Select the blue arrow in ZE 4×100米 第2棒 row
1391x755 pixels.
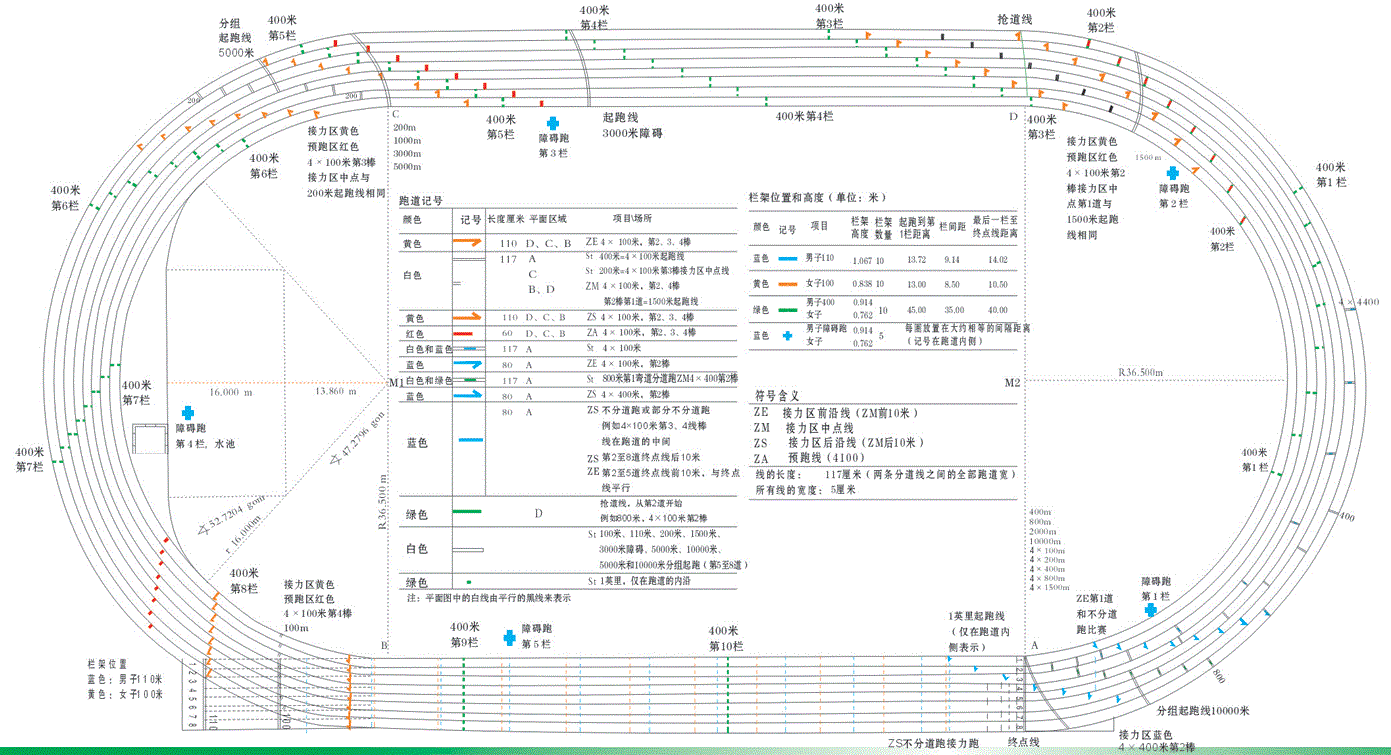tap(467, 365)
